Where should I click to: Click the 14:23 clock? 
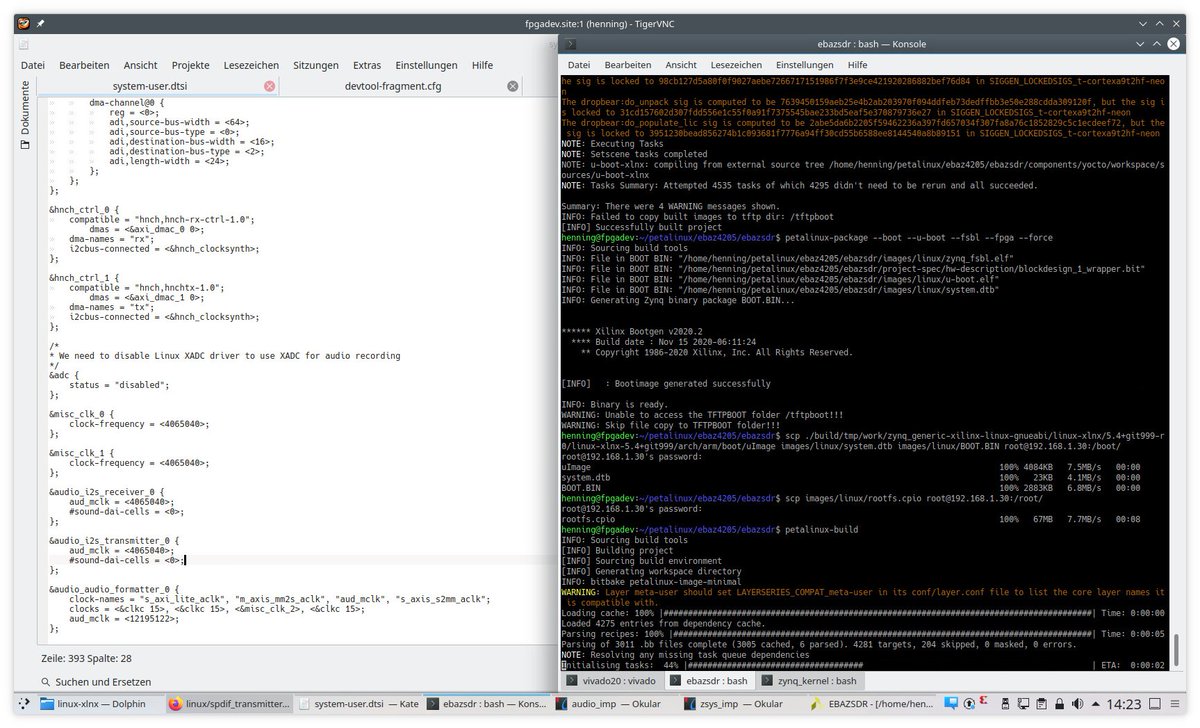click(1126, 704)
